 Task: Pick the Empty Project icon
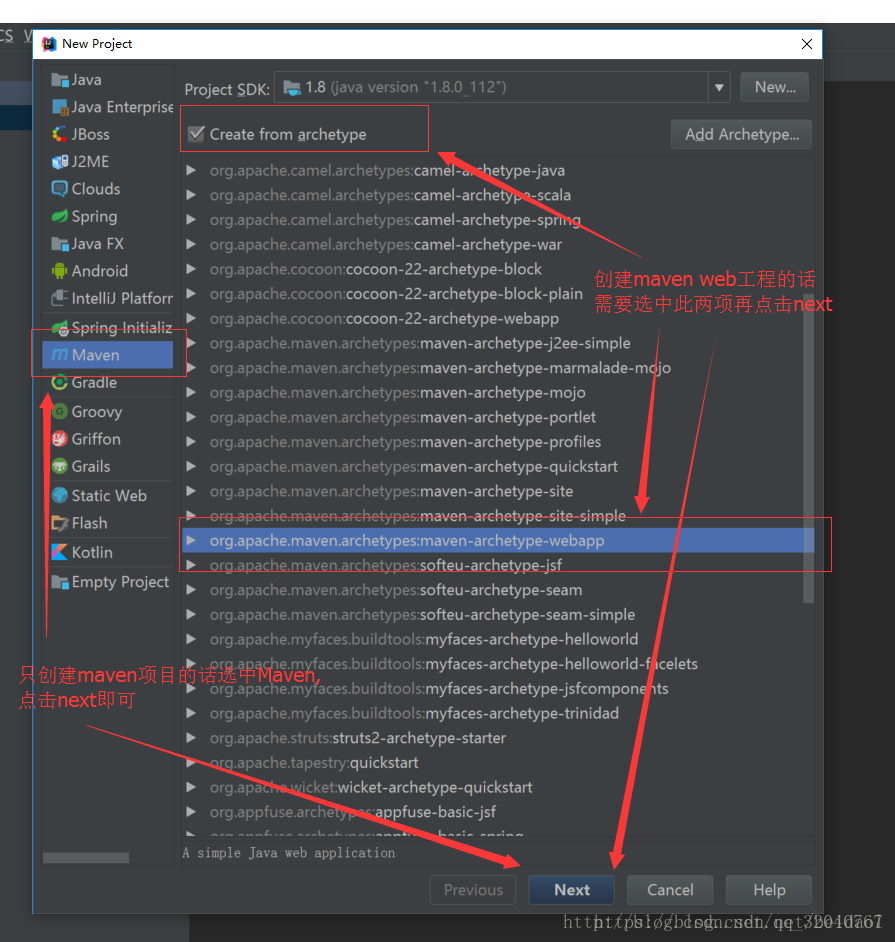(59, 583)
